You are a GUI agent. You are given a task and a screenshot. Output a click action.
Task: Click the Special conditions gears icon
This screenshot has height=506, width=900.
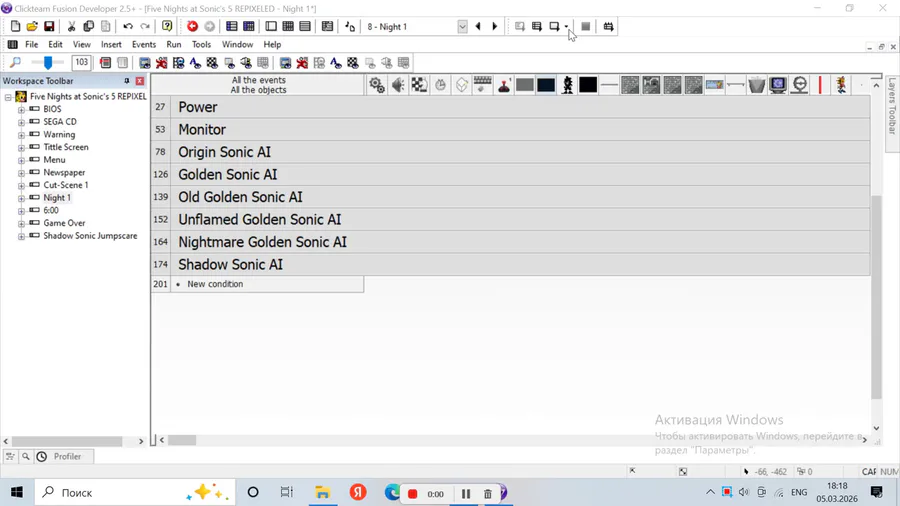(x=377, y=85)
